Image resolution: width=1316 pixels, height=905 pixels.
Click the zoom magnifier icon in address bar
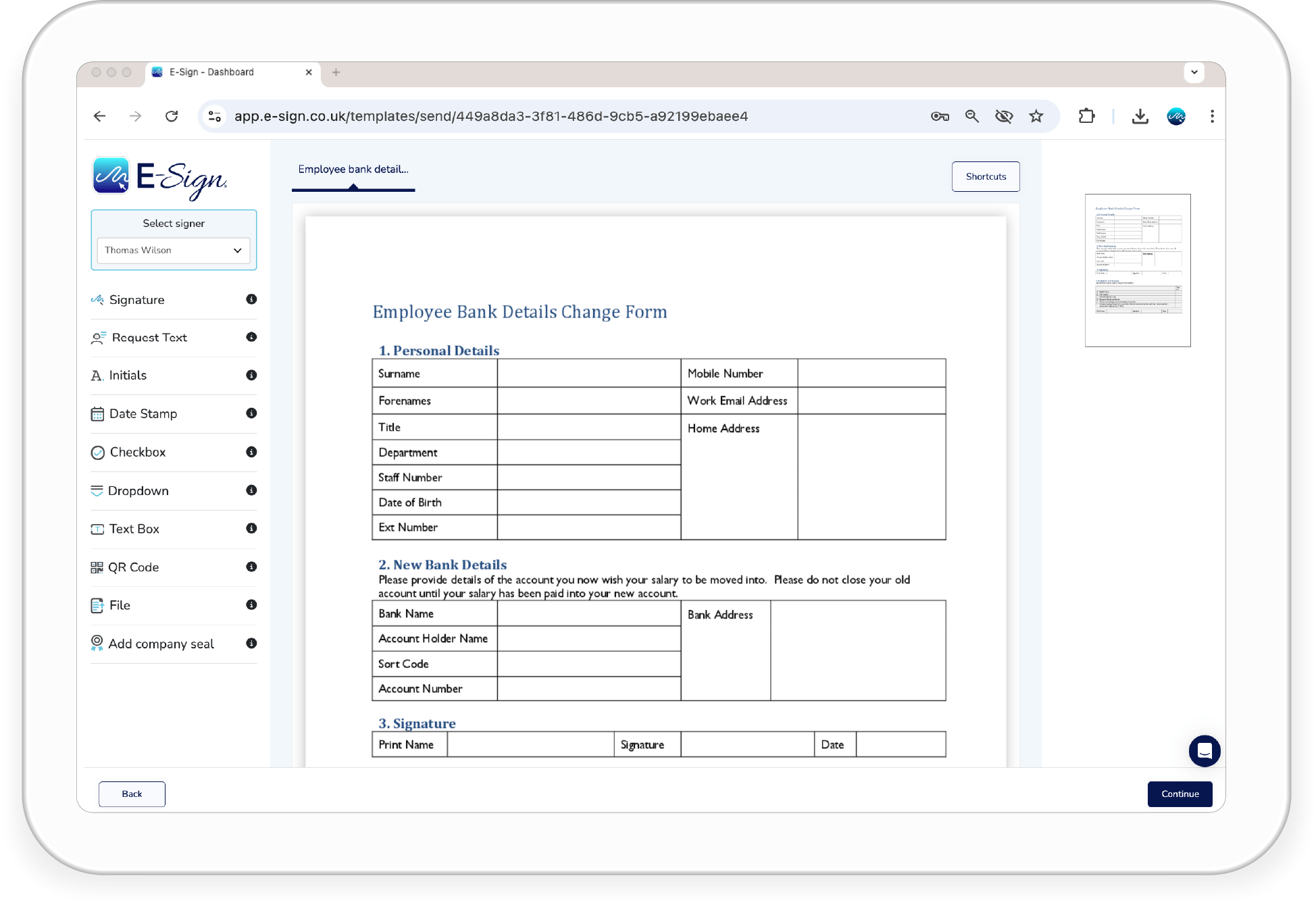(971, 116)
